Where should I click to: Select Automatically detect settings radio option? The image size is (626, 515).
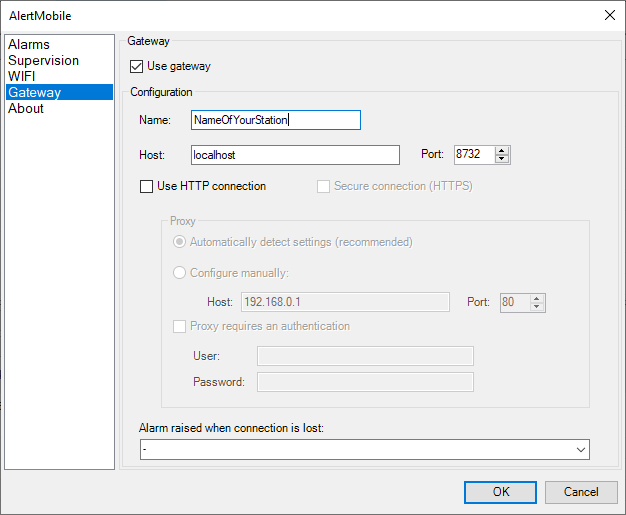180,242
